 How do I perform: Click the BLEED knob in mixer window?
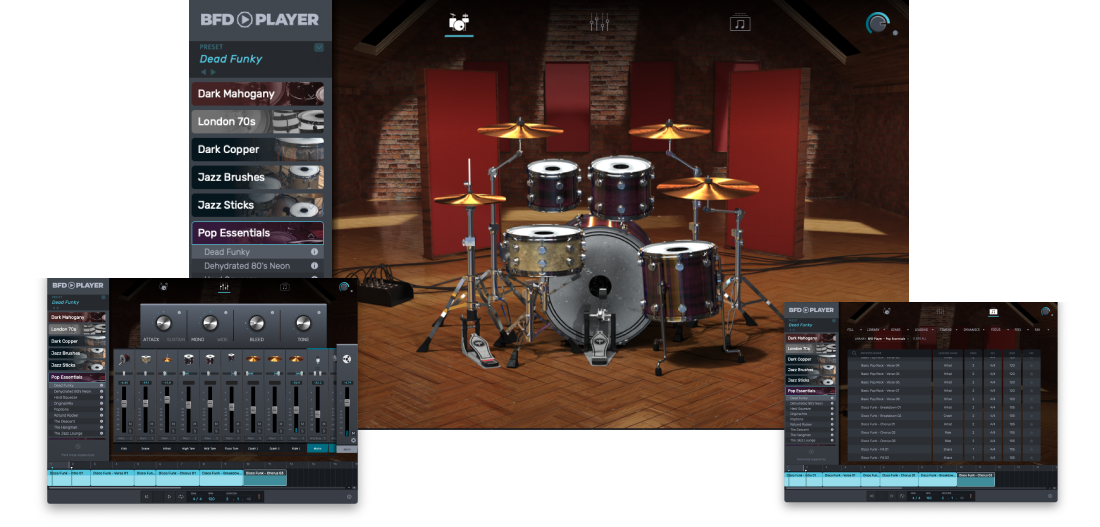click(x=257, y=323)
